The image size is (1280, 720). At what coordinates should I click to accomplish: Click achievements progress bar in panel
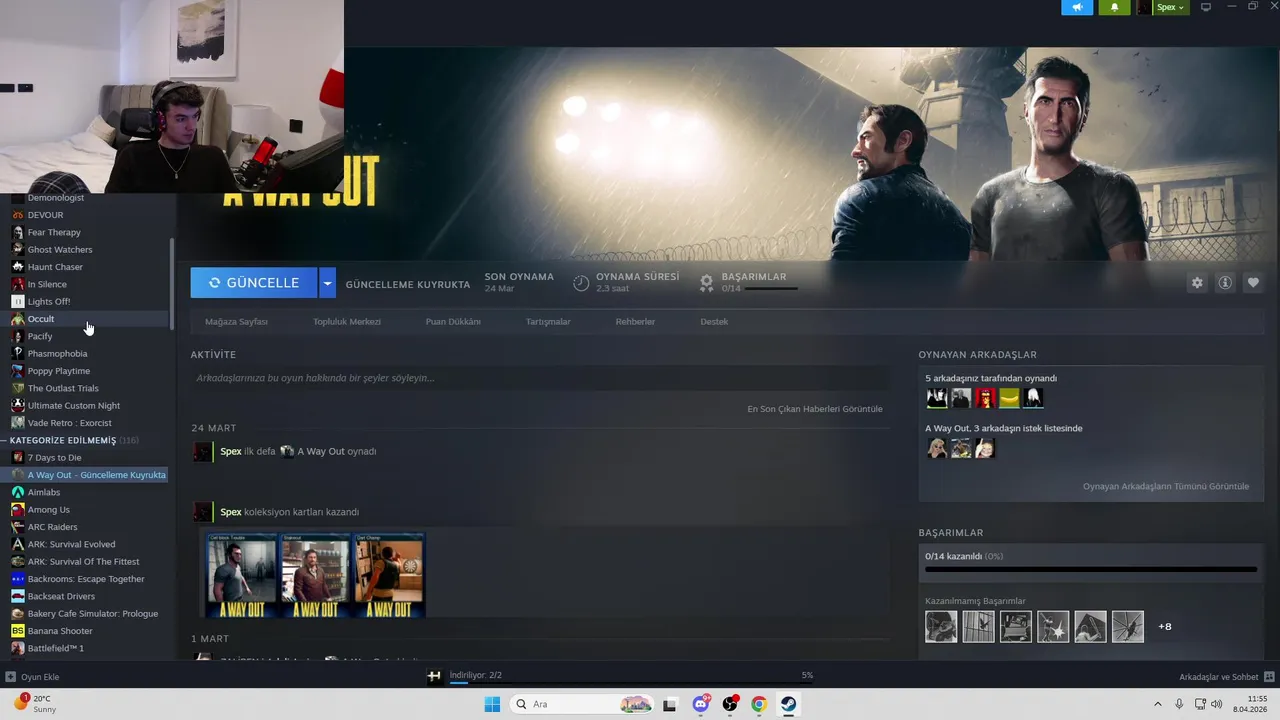[1091, 569]
